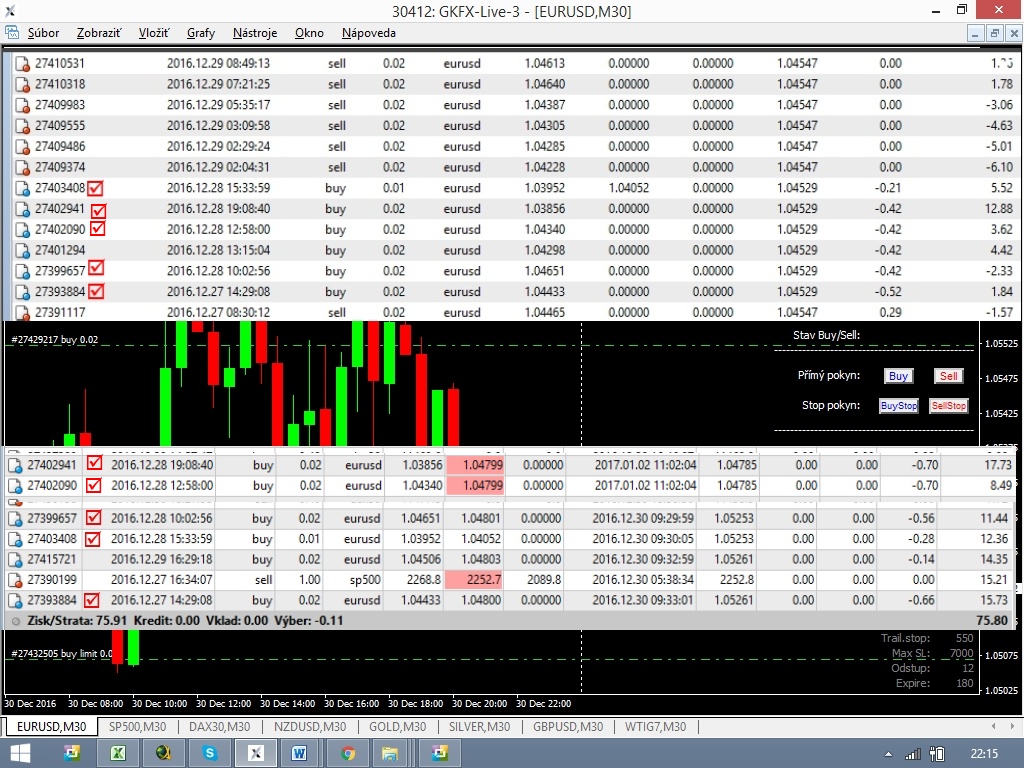Click the chart window icon beside Súbor
Image resolution: width=1024 pixels, height=768 pixels.
12,33
